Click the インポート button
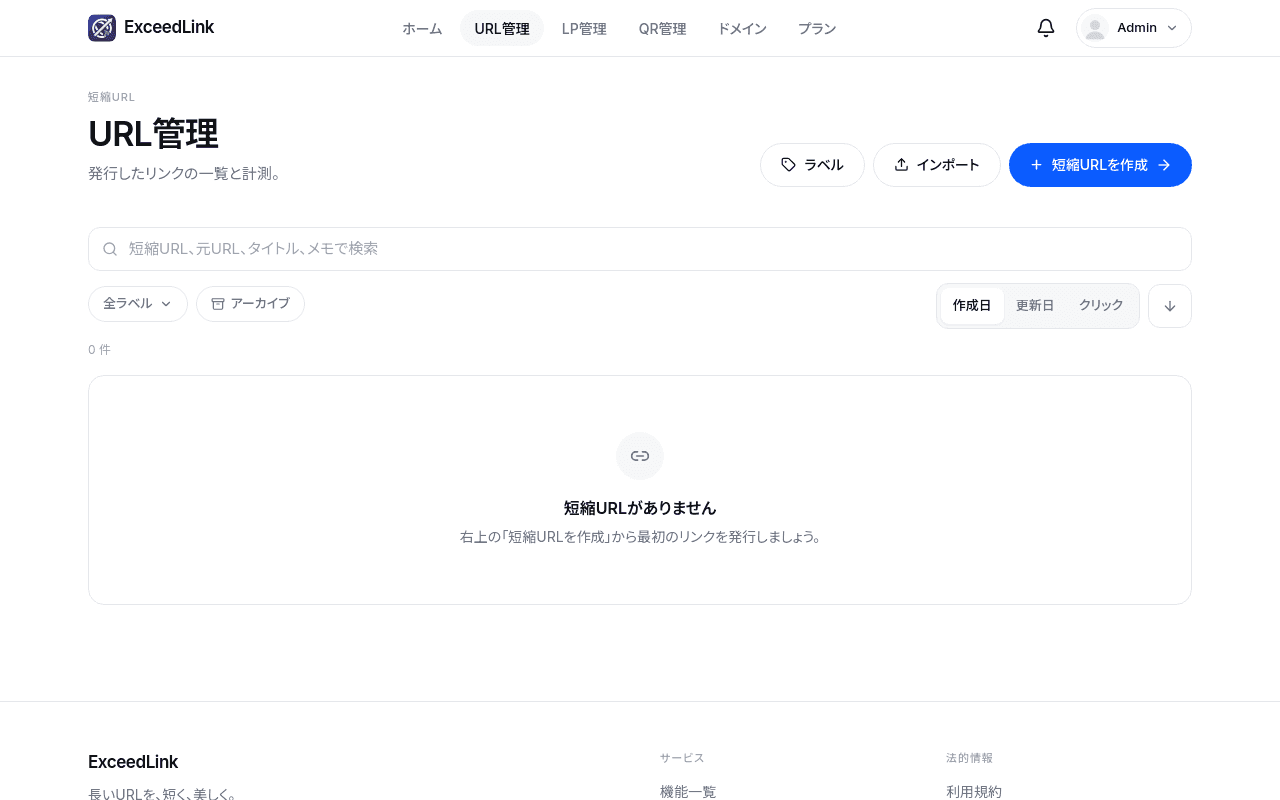The height and width of the screenshot is (800, 1280). click(x=937, y=165)
